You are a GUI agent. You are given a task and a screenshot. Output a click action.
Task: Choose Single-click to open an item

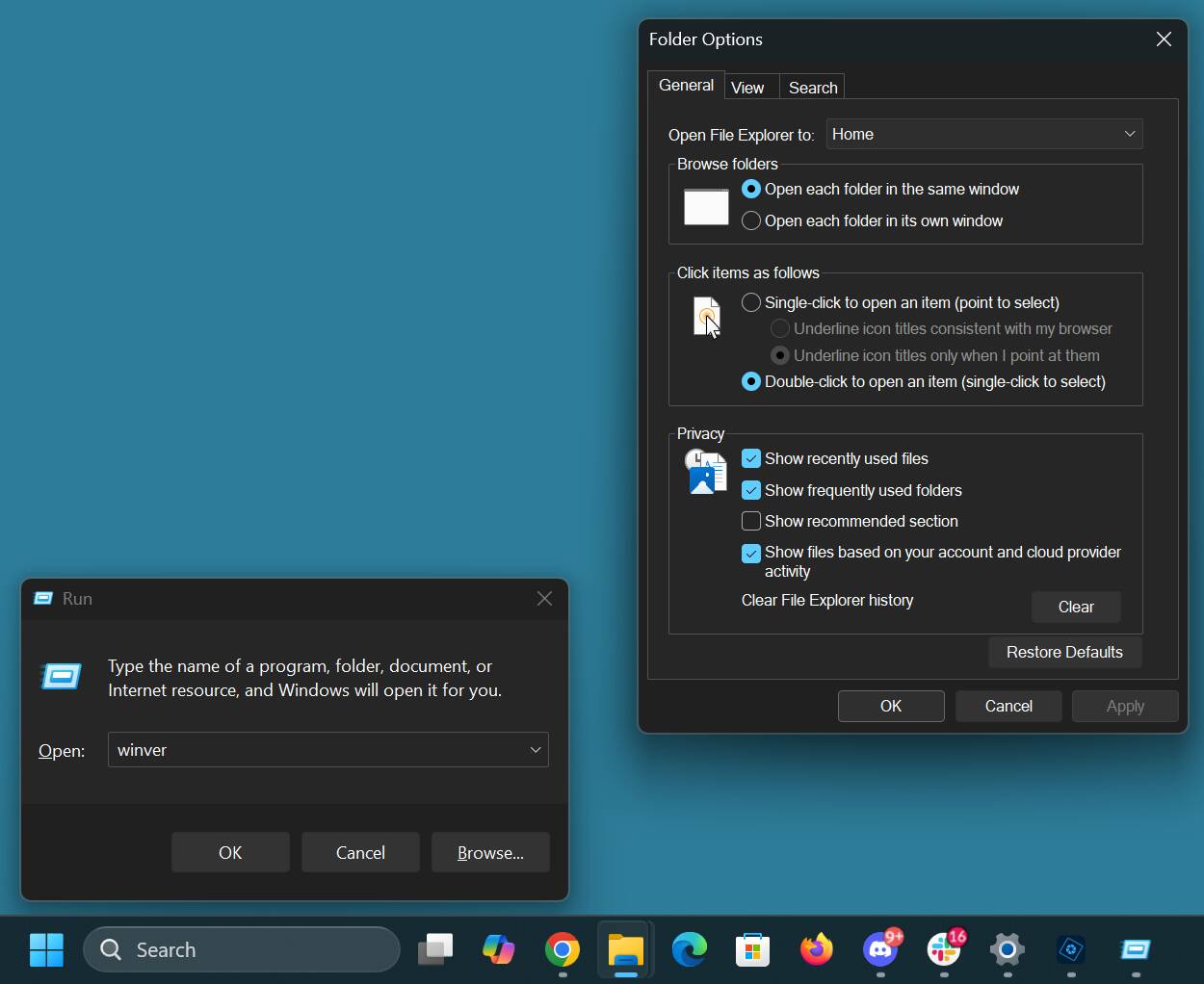tap(751, 302)
